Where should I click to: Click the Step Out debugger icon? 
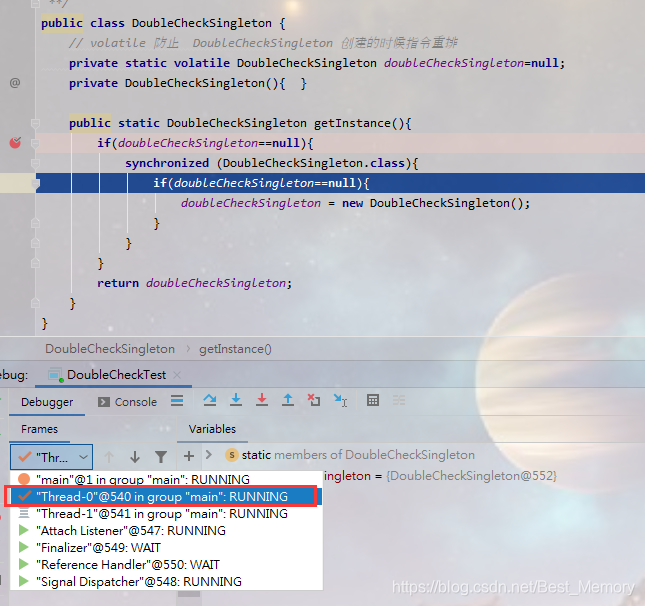coord(288,400)
